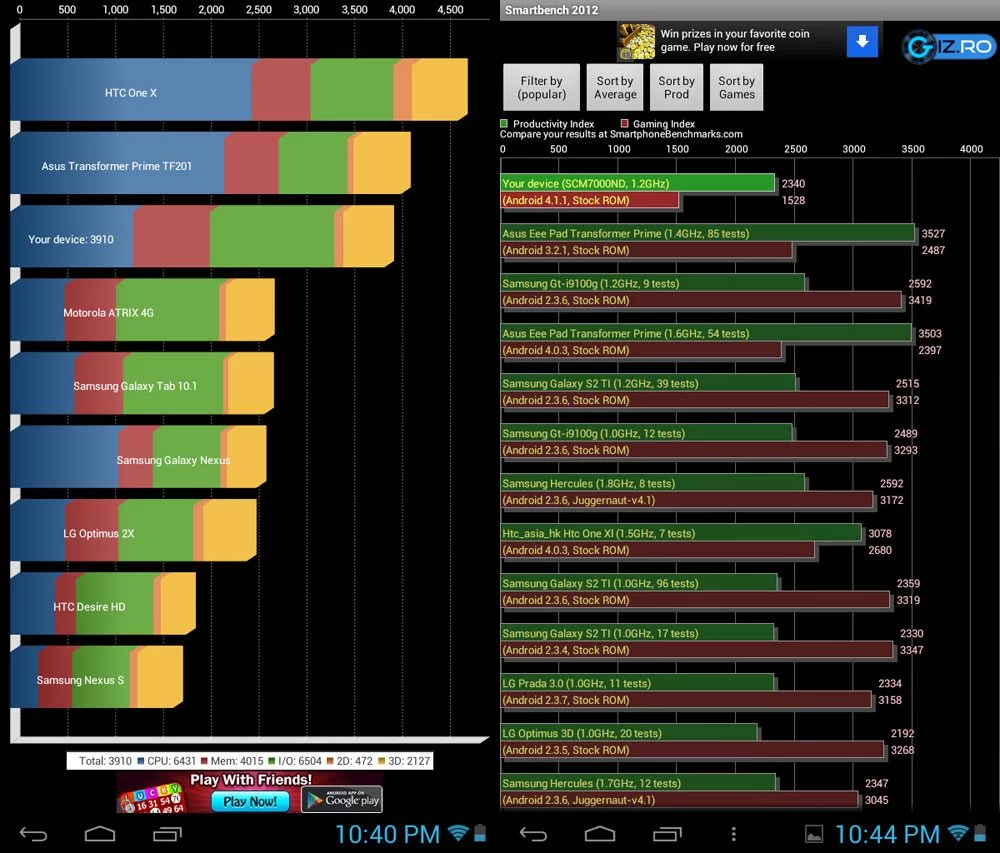Click LG Prada 3.0 (1.0GHz, 11 tests) bar

click(x=638, y=683)
